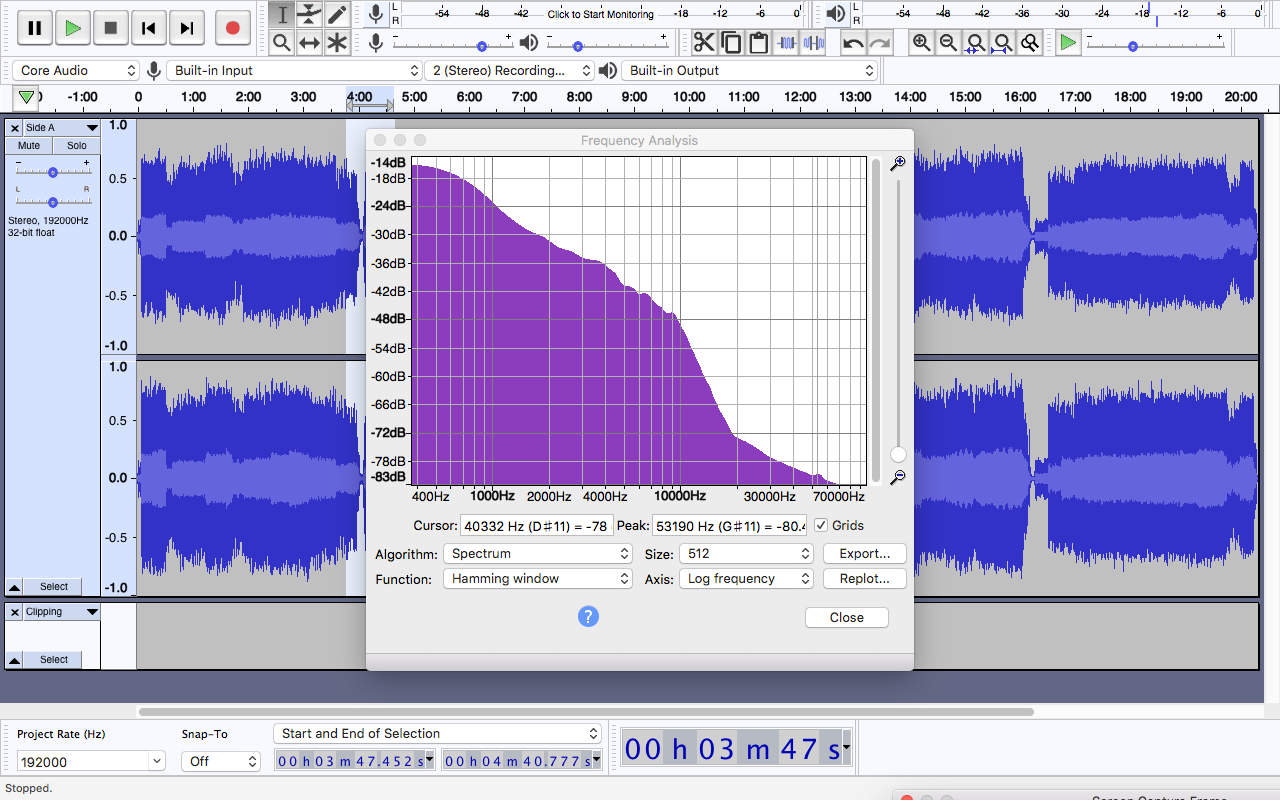Open the Side A track menu
The width and height of the screenshot is (1280, 800).
pos(62,128)
